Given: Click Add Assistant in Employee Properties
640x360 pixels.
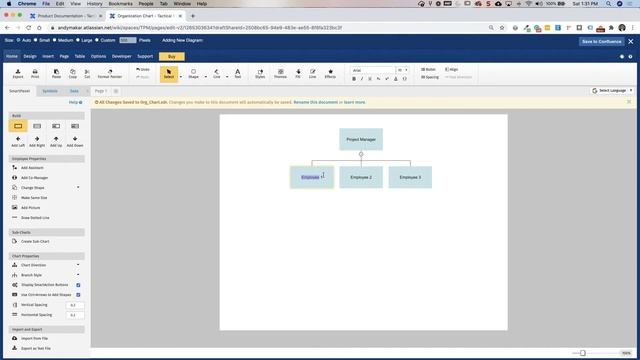Looking at the screenshot, I should coord(32,168).
